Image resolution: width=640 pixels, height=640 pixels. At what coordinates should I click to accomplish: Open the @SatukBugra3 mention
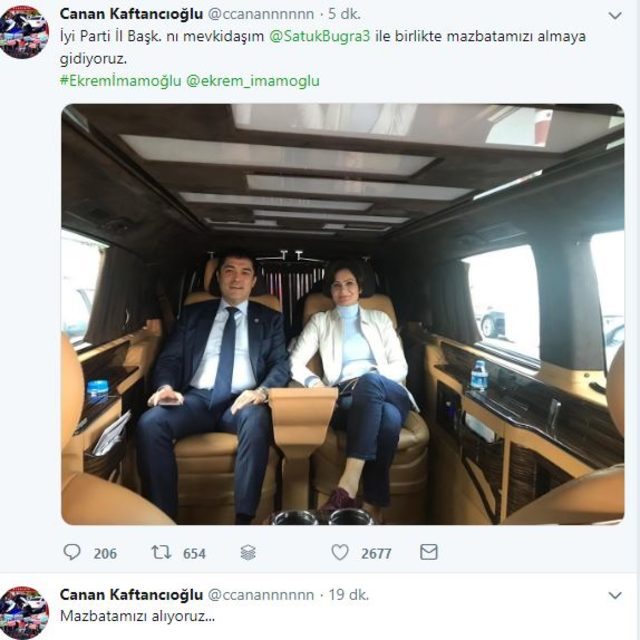pos(320,36)
